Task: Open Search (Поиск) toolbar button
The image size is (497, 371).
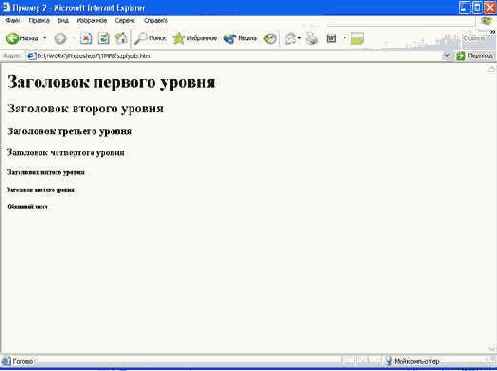Action: (x=150, y=39)
